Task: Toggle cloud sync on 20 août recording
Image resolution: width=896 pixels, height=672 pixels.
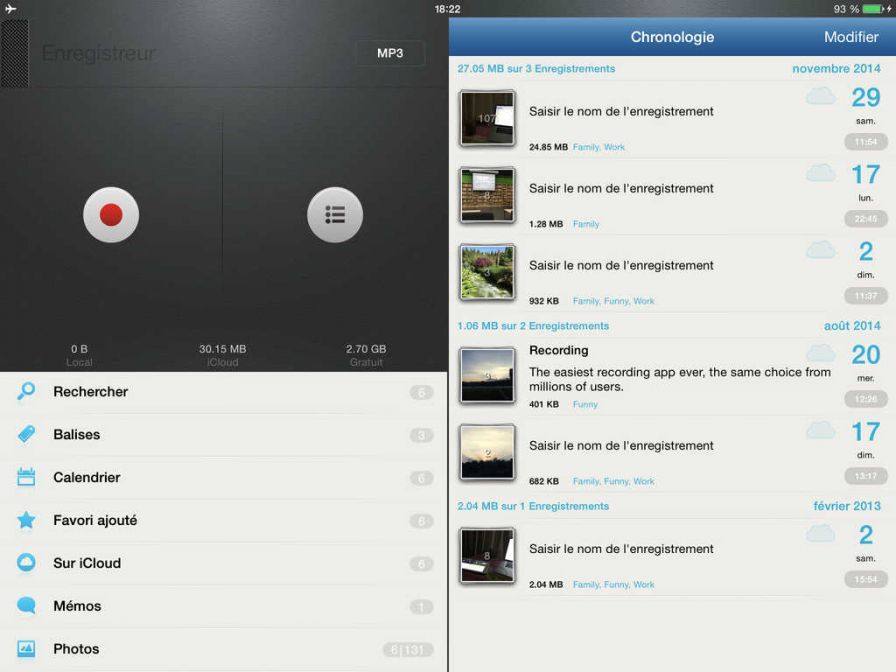Action: tap(820, 353)
